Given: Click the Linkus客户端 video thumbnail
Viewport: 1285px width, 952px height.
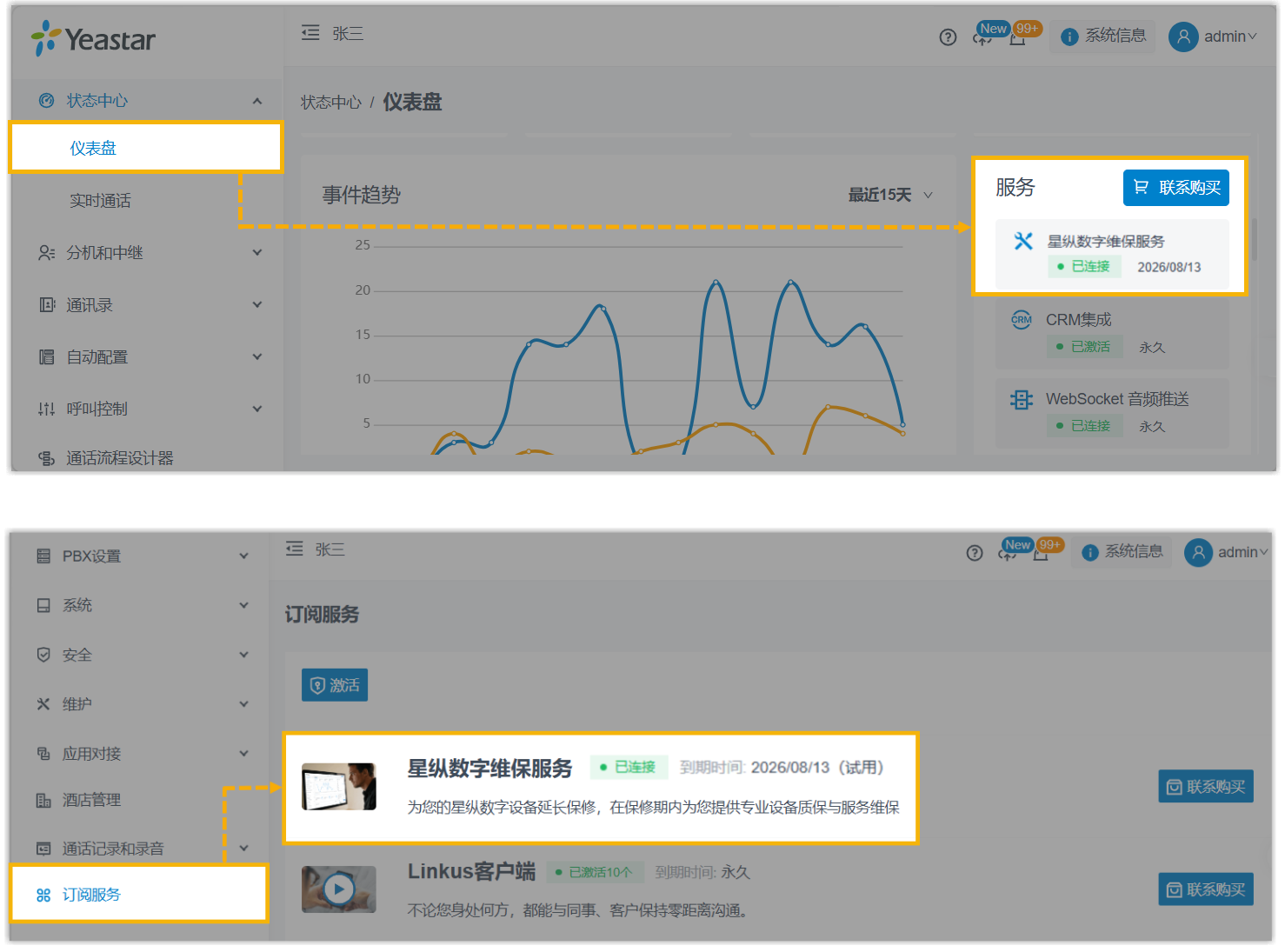Looking at the screenshot, I should pos(339,889).
